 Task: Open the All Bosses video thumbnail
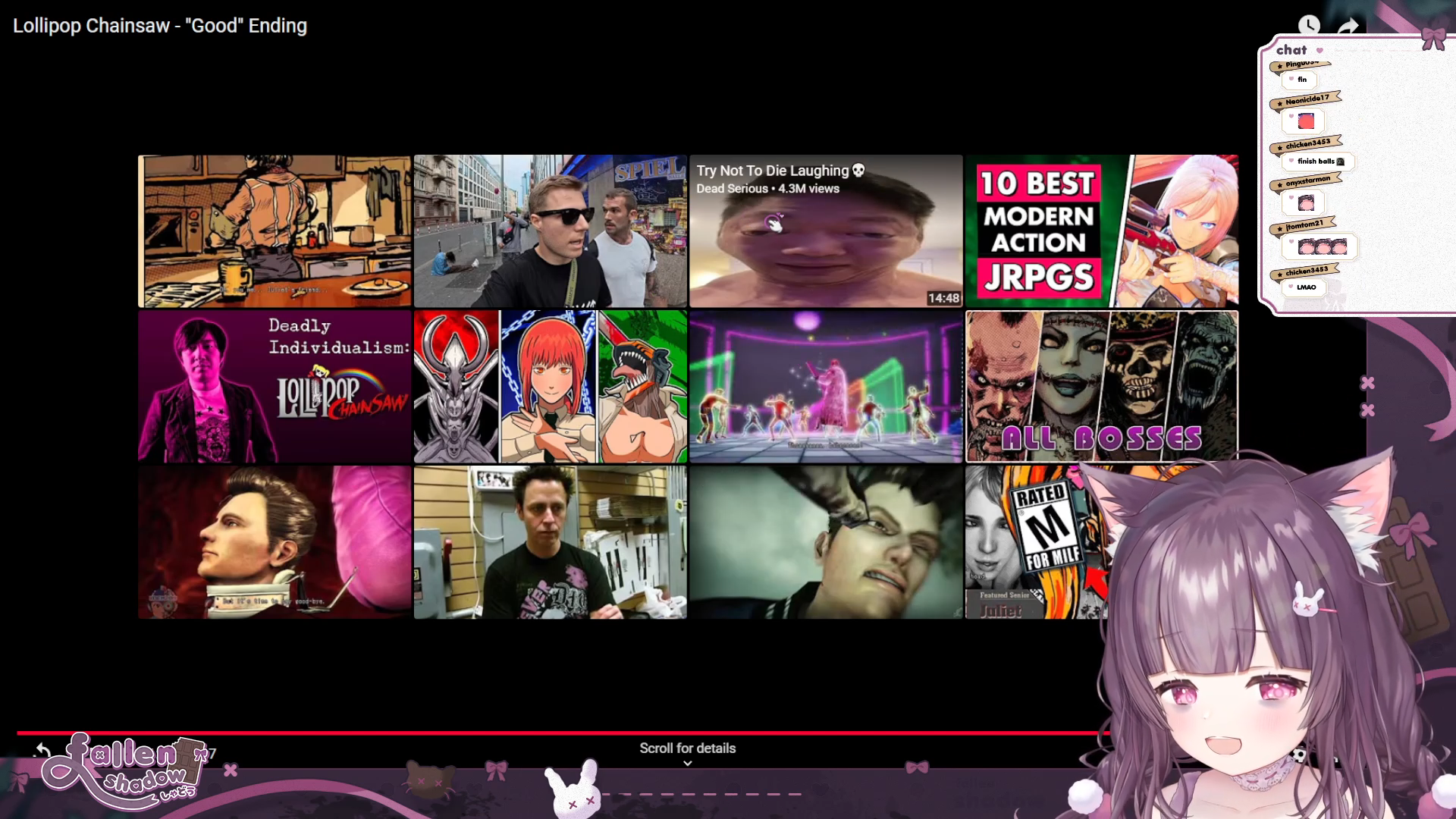1102,387
